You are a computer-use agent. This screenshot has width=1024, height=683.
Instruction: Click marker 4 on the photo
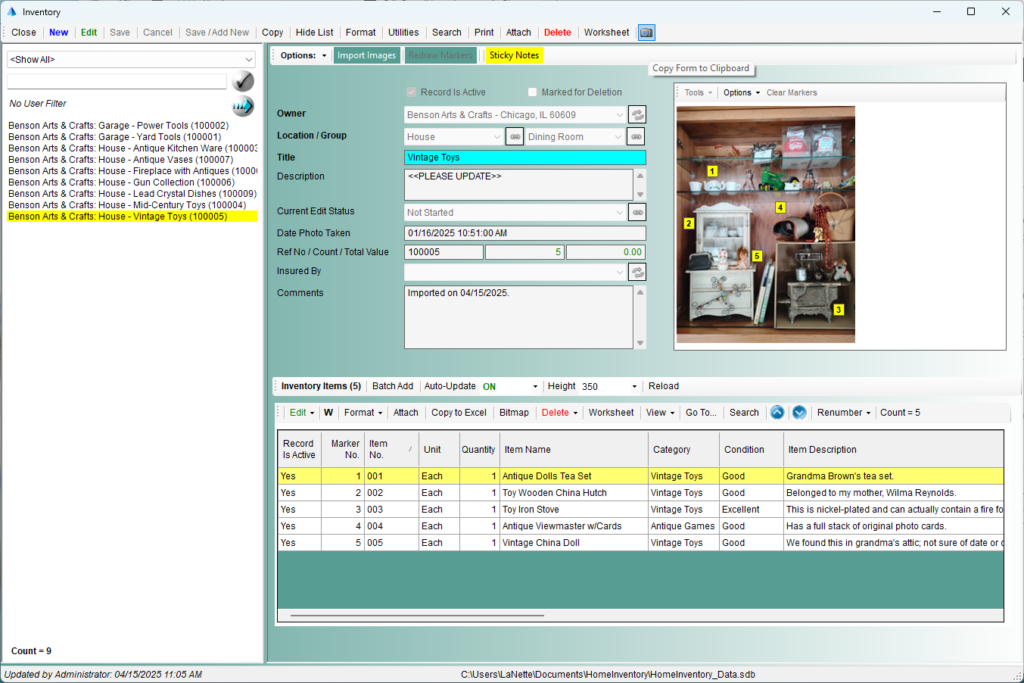(x=780, y=208)
